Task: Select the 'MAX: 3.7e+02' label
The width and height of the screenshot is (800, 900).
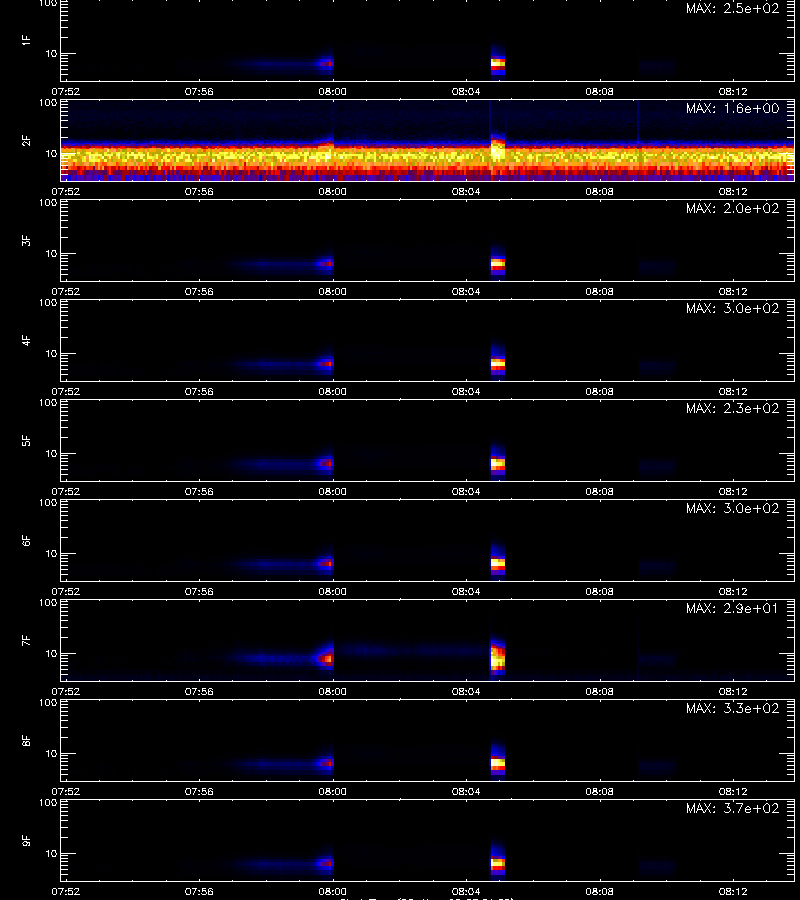Action: coord(733,808)
